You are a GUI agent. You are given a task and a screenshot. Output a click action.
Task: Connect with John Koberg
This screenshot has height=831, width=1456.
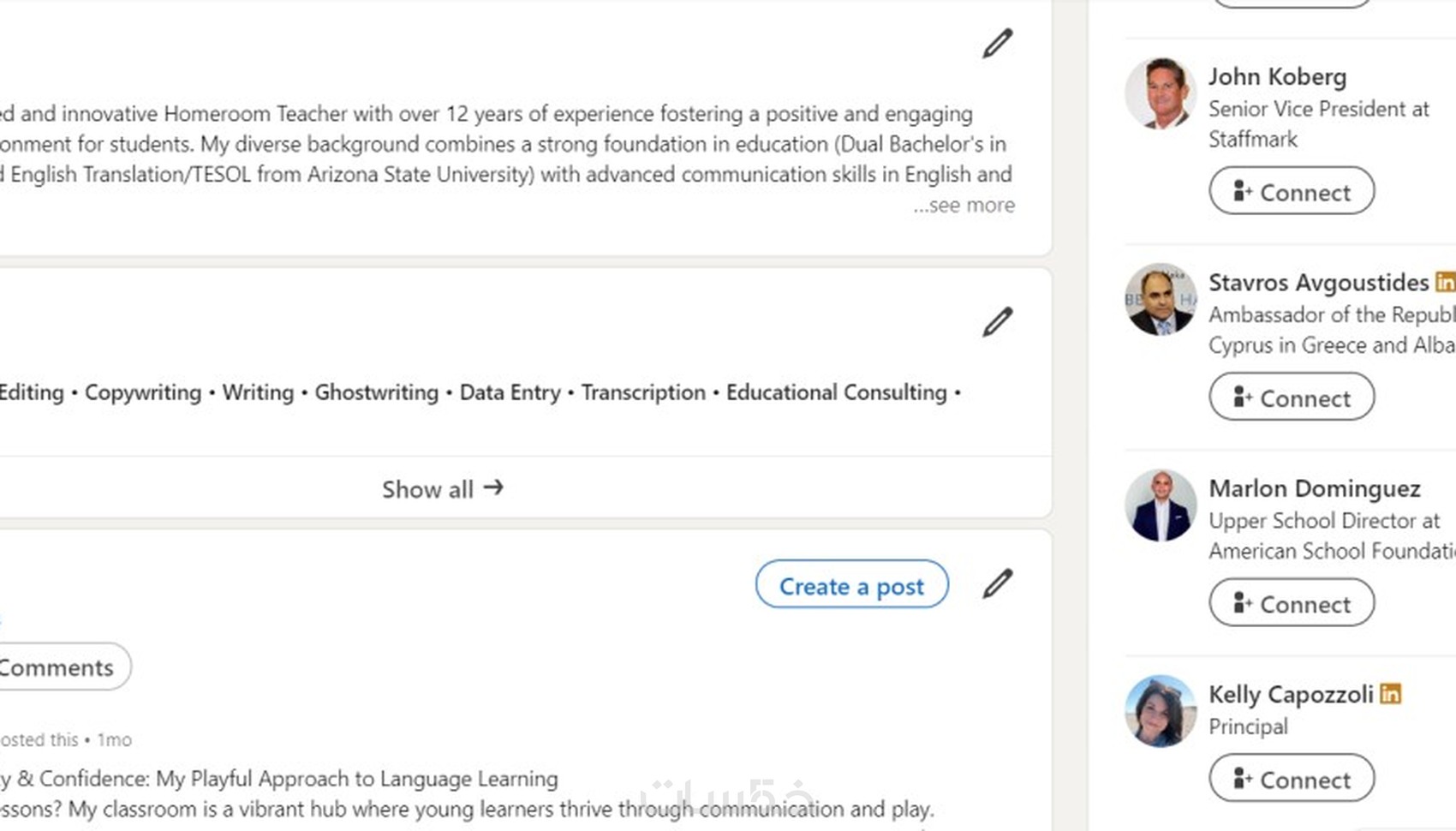tap(1292, 191)
